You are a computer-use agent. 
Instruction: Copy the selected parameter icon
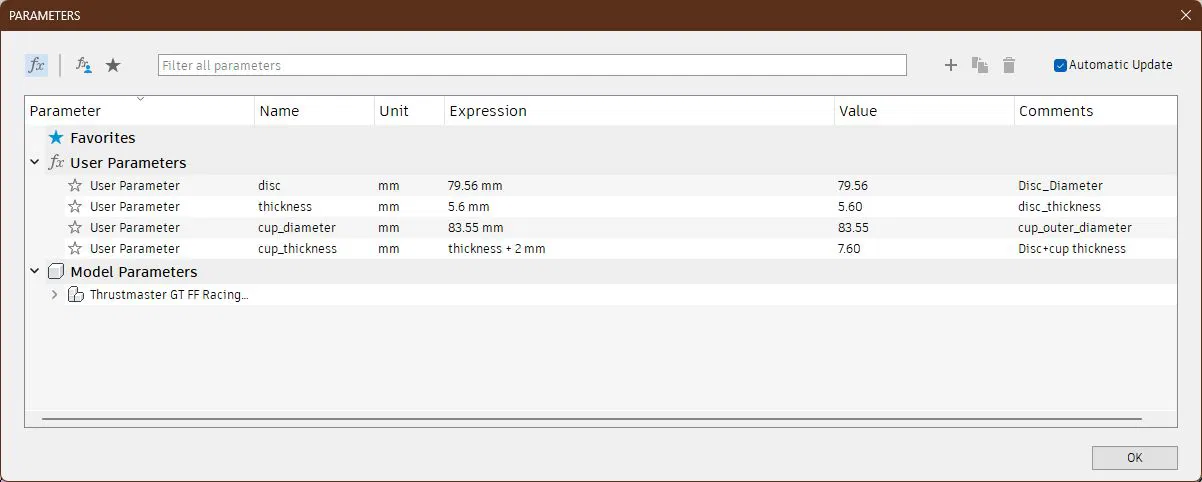[980, 65]
